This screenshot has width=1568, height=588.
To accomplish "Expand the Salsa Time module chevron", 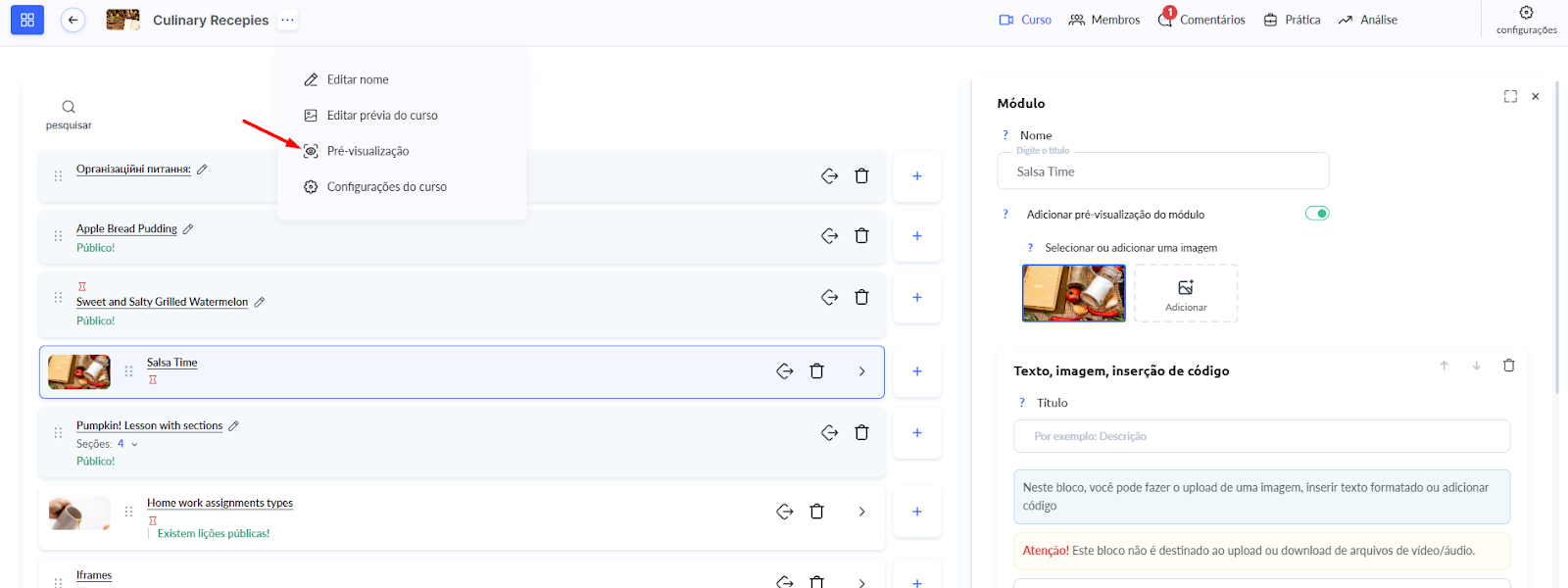I will [861, 371].
